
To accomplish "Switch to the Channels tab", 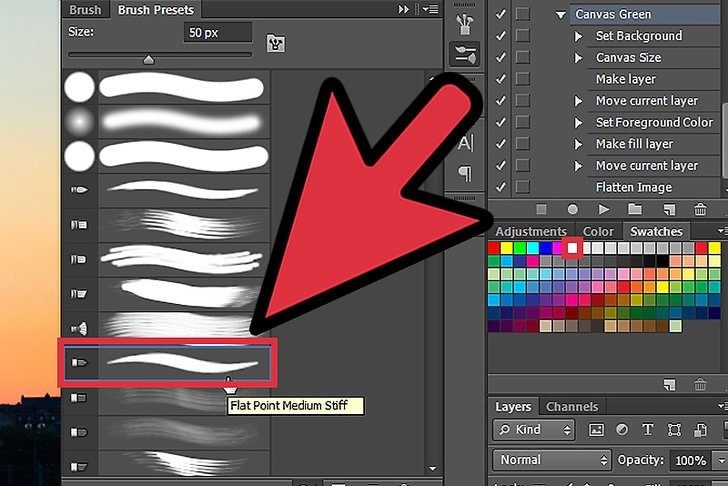I will (572, 407).
